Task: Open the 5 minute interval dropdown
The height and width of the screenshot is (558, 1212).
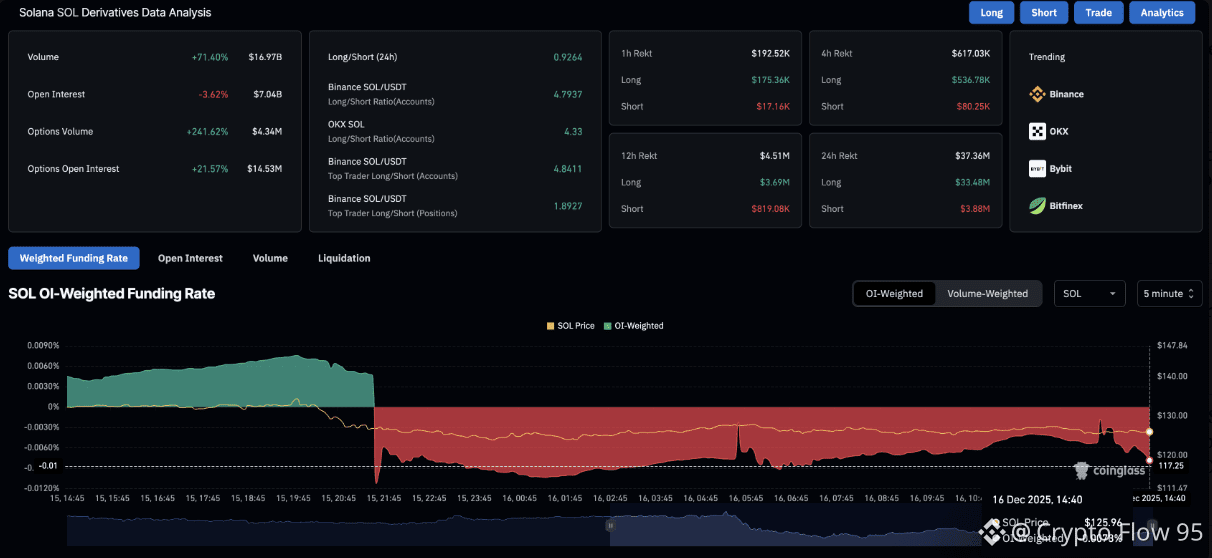Action: point(1169,294)
